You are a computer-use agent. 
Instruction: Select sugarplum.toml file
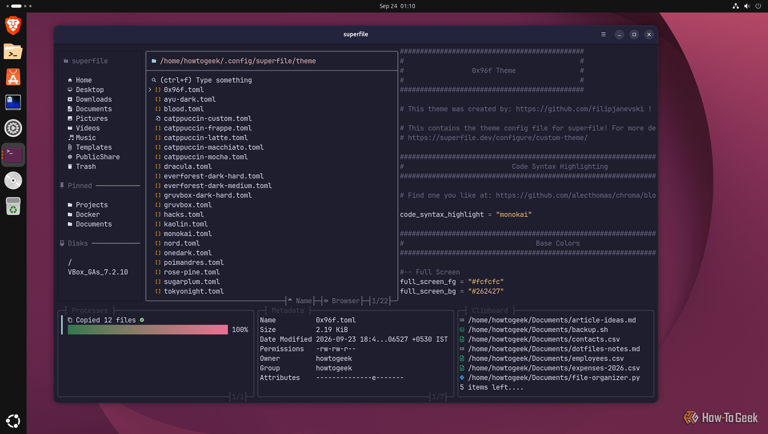192,282
